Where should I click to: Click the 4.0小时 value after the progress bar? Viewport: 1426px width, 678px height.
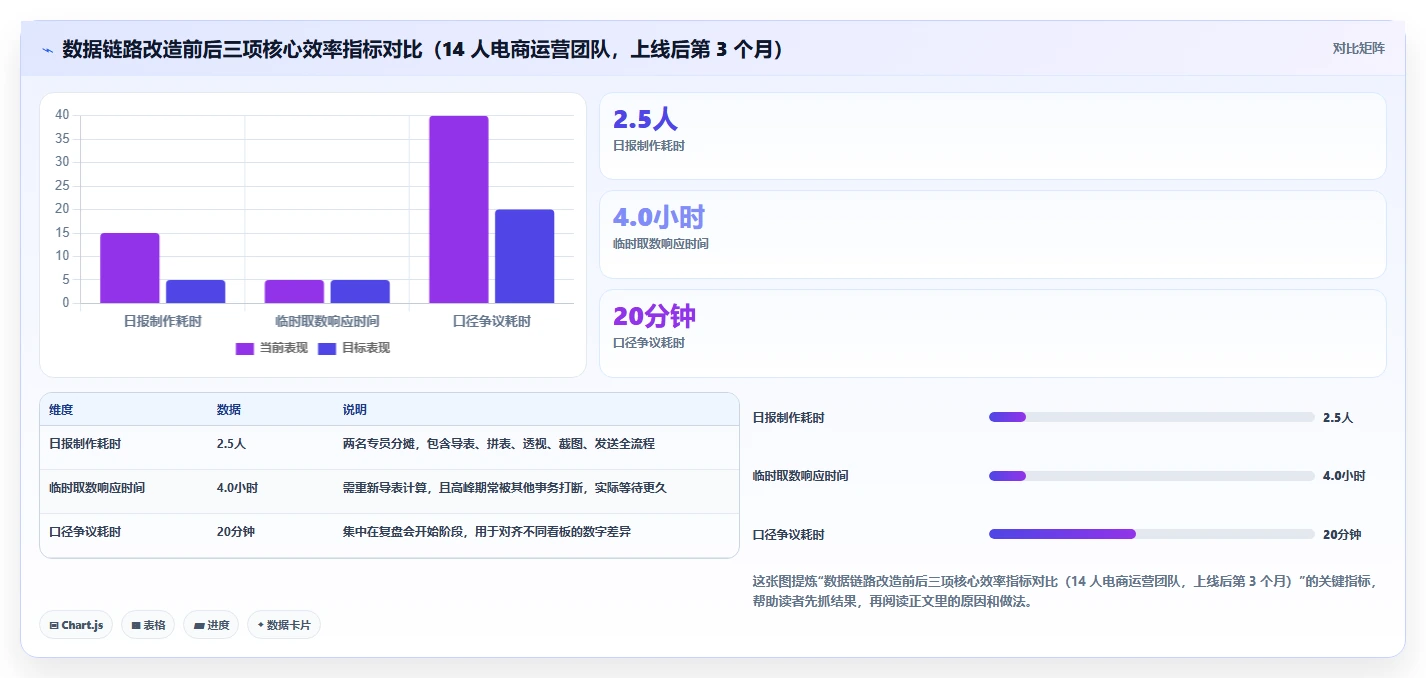(1344, 477)
